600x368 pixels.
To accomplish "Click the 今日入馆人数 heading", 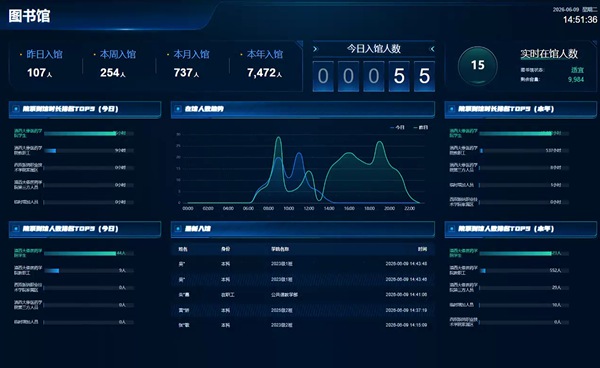I will coord(373,49).
